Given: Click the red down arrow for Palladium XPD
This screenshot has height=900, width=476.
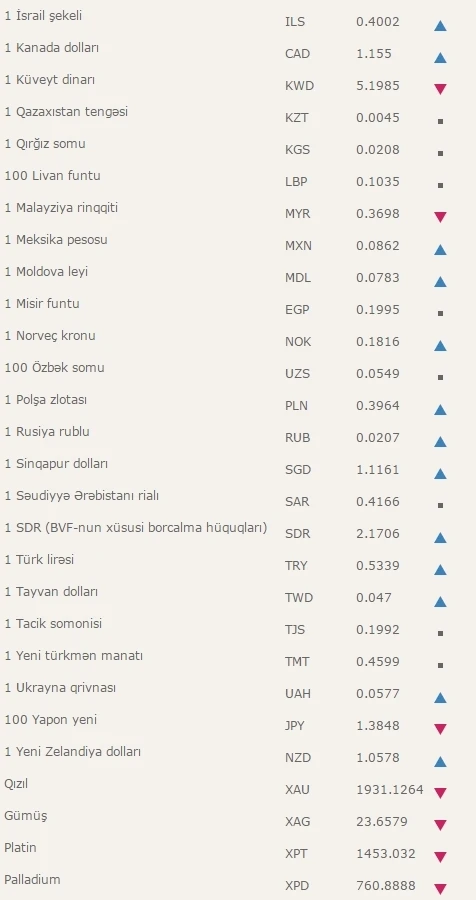Looking at the screenshot, I should 440,889.
